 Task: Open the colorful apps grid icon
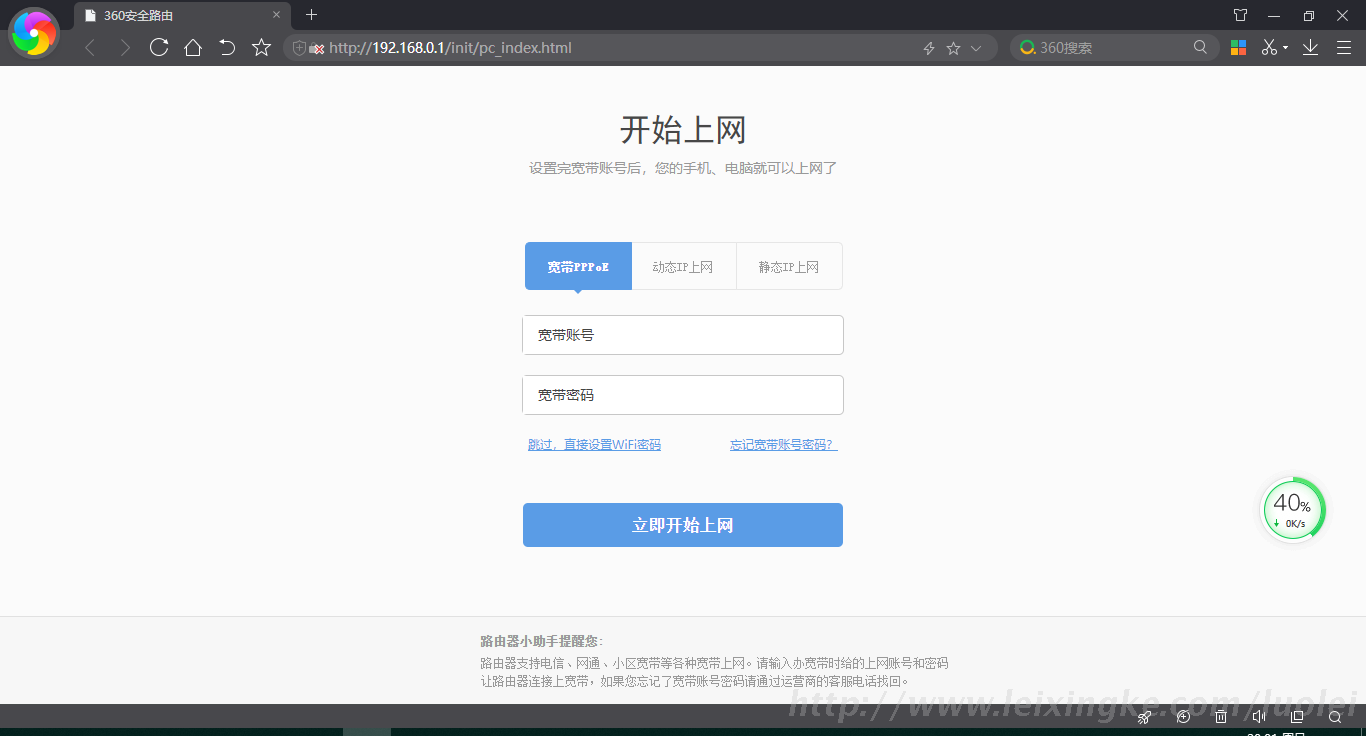pyautogui.click(x=1238, y=47)
